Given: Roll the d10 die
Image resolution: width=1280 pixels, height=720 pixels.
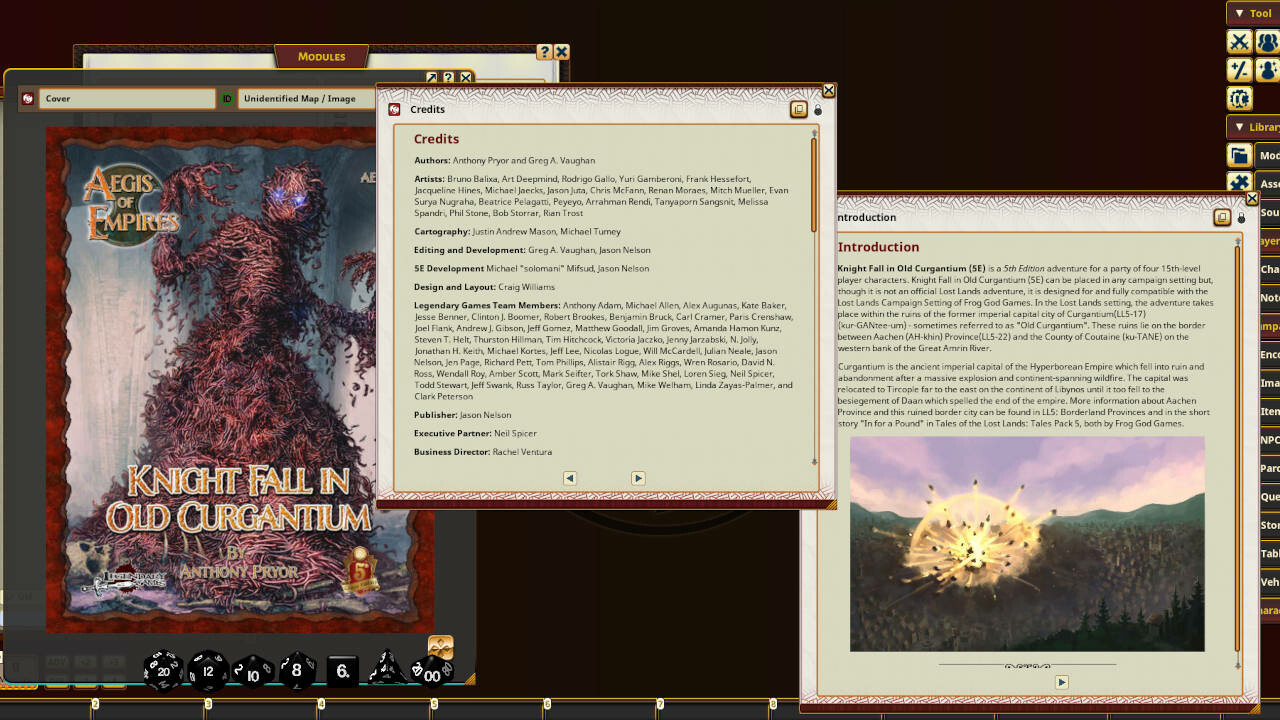Looking at the screenshot, I should coord(252,675).
